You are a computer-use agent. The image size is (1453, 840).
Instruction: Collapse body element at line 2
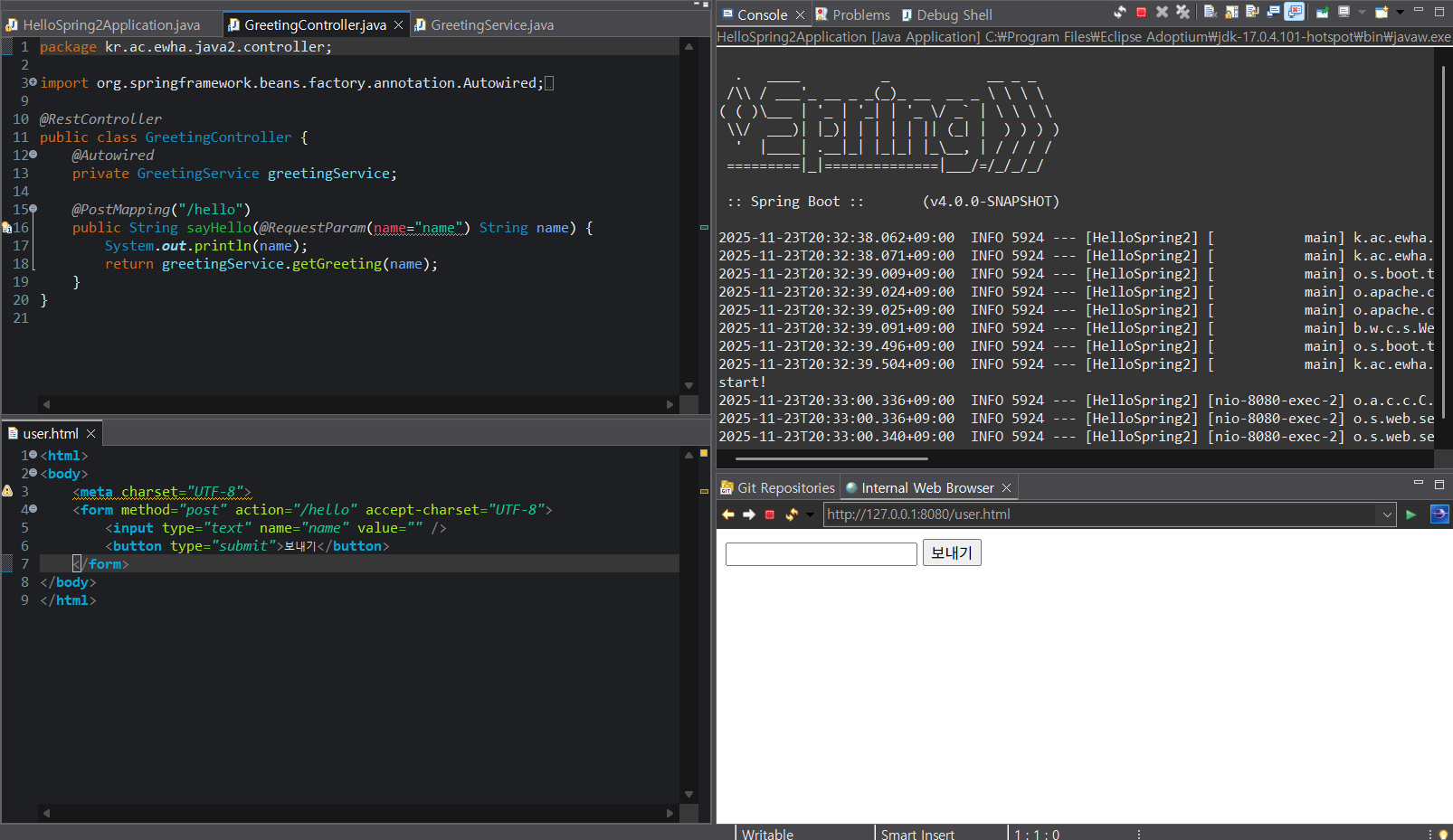(33, 473)
